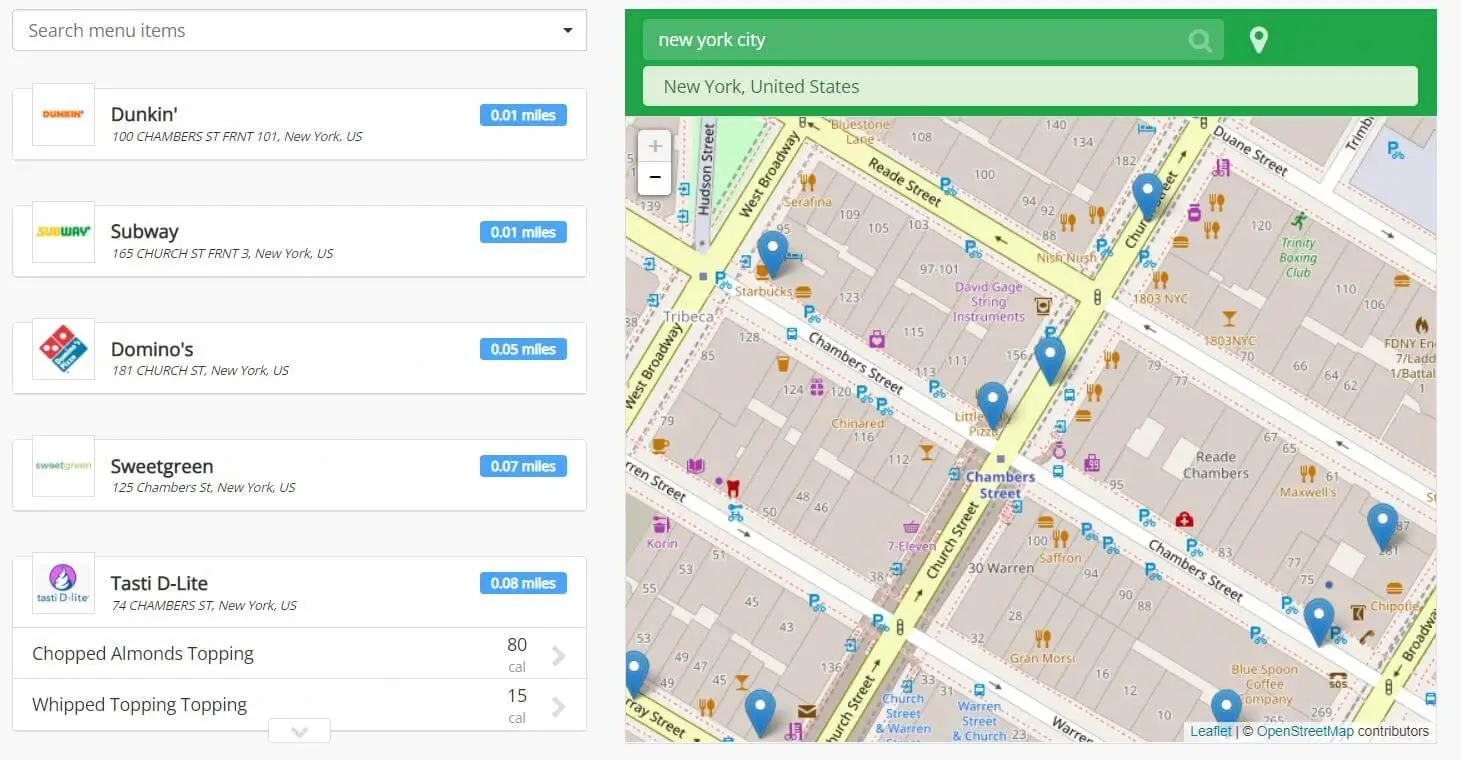Screen dimensions: 1461x760
Task: Click the 7-Eleven label on map
Action: (912, 546)
